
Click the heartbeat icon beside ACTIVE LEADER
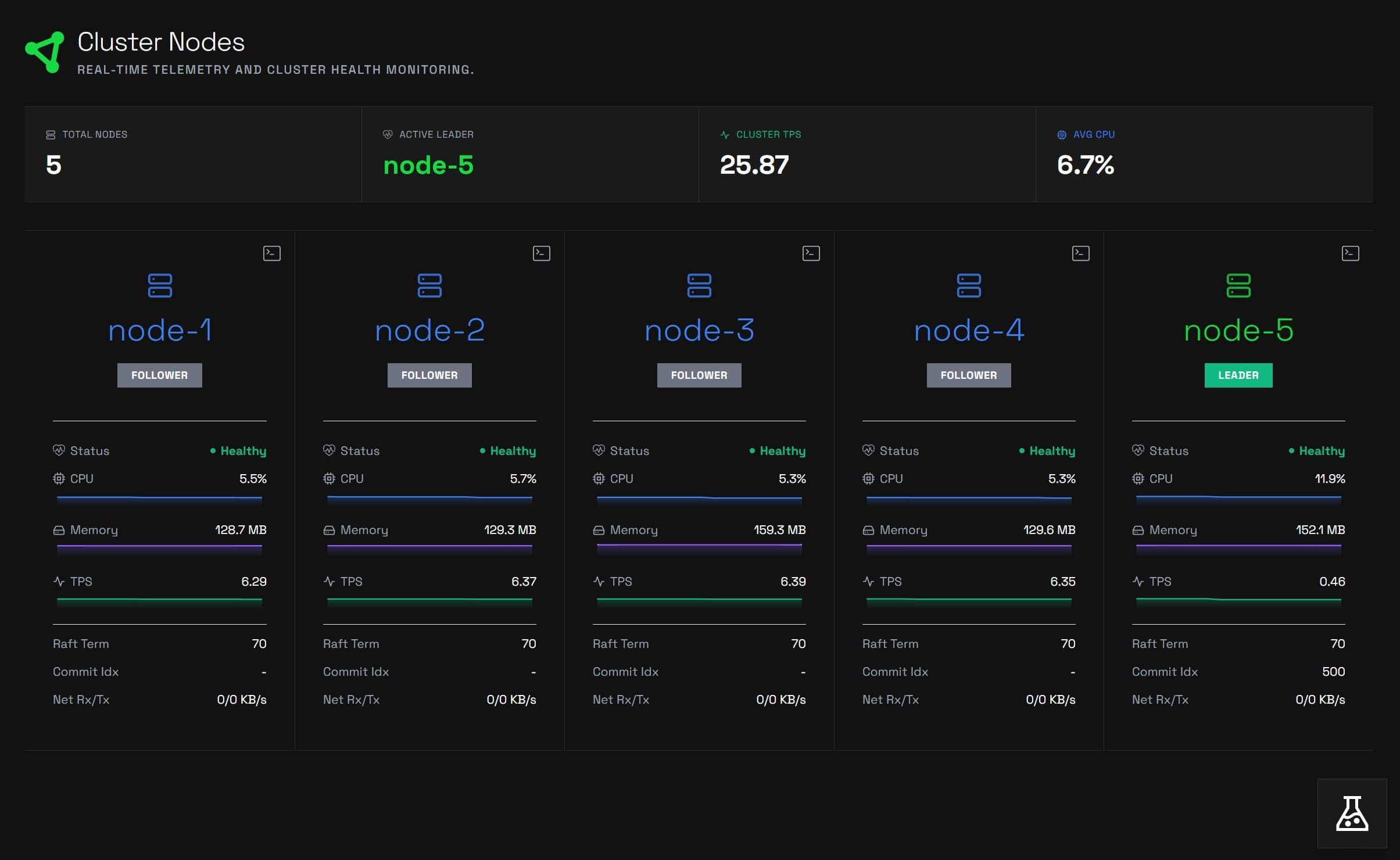(388, 135)
